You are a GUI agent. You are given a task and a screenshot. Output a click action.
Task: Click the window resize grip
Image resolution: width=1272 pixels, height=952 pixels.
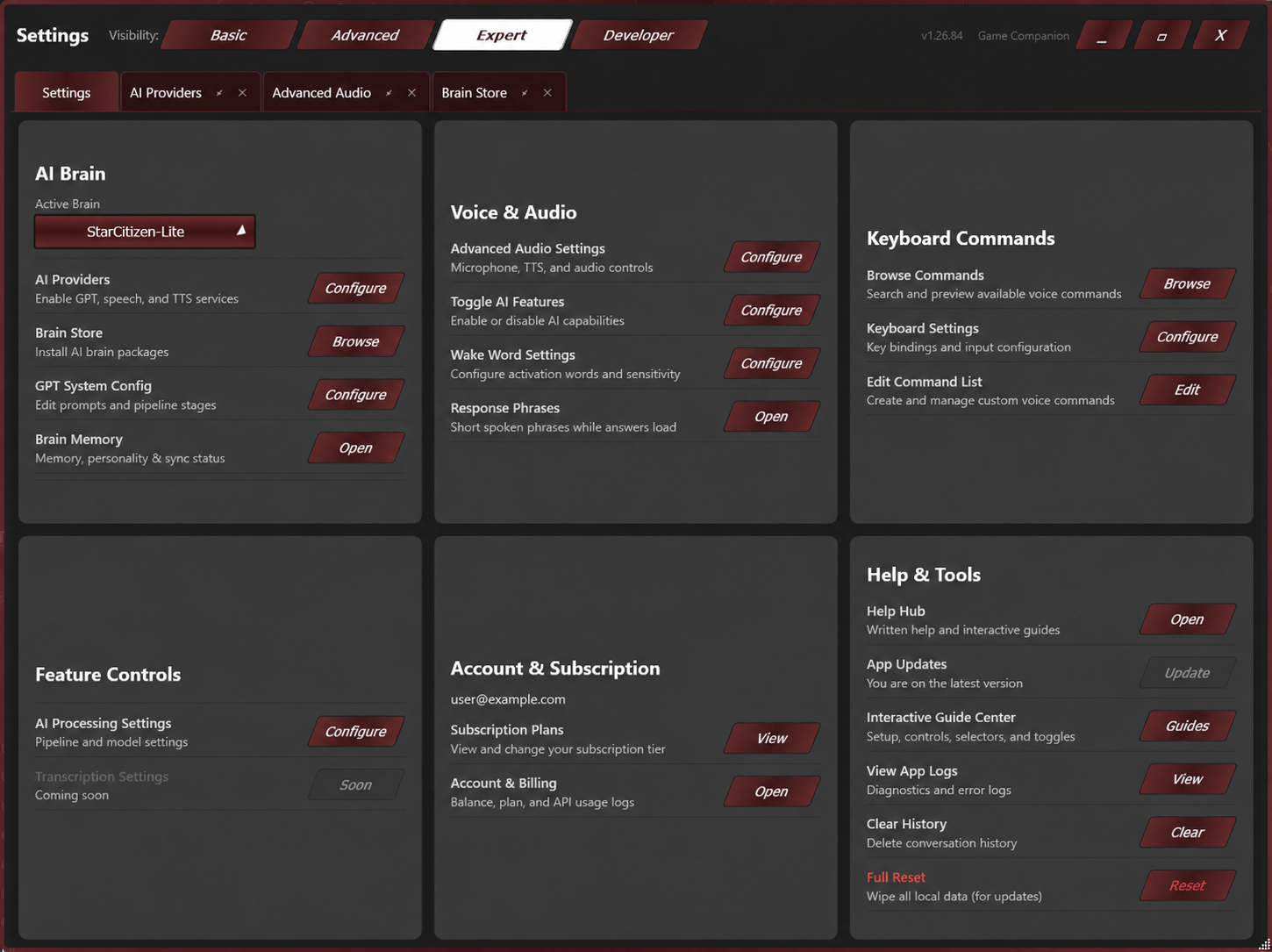tap(1264, 944)
